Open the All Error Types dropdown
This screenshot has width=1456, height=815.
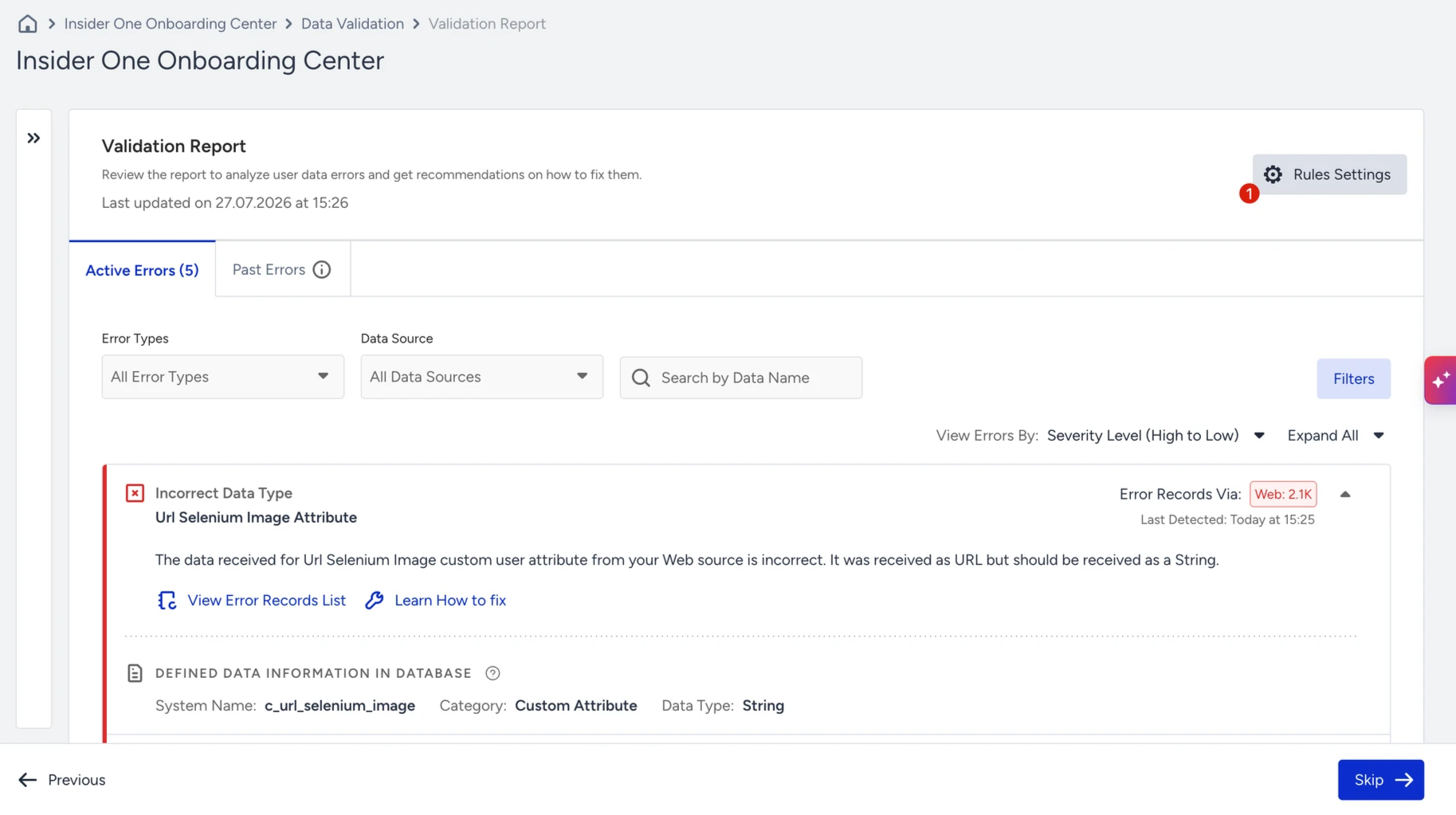point(222,377)
